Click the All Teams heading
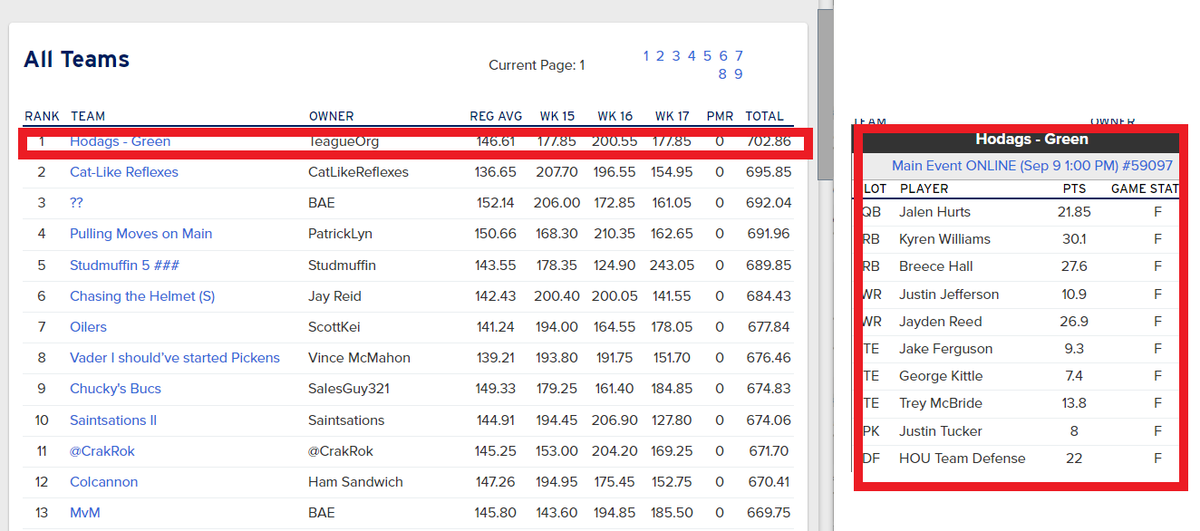Image resolution: width=1200 pixels, height=531 pixels. (77, 59)
